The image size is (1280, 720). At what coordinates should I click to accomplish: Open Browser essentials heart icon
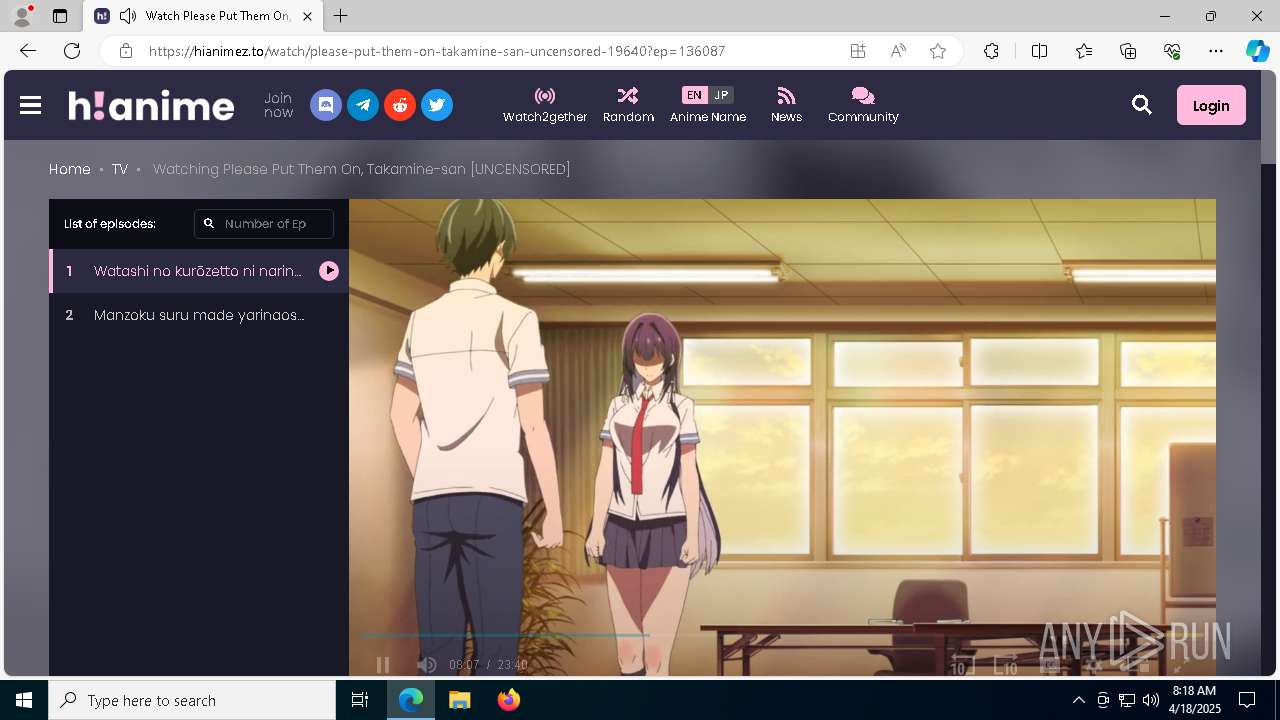point(1172,51)
